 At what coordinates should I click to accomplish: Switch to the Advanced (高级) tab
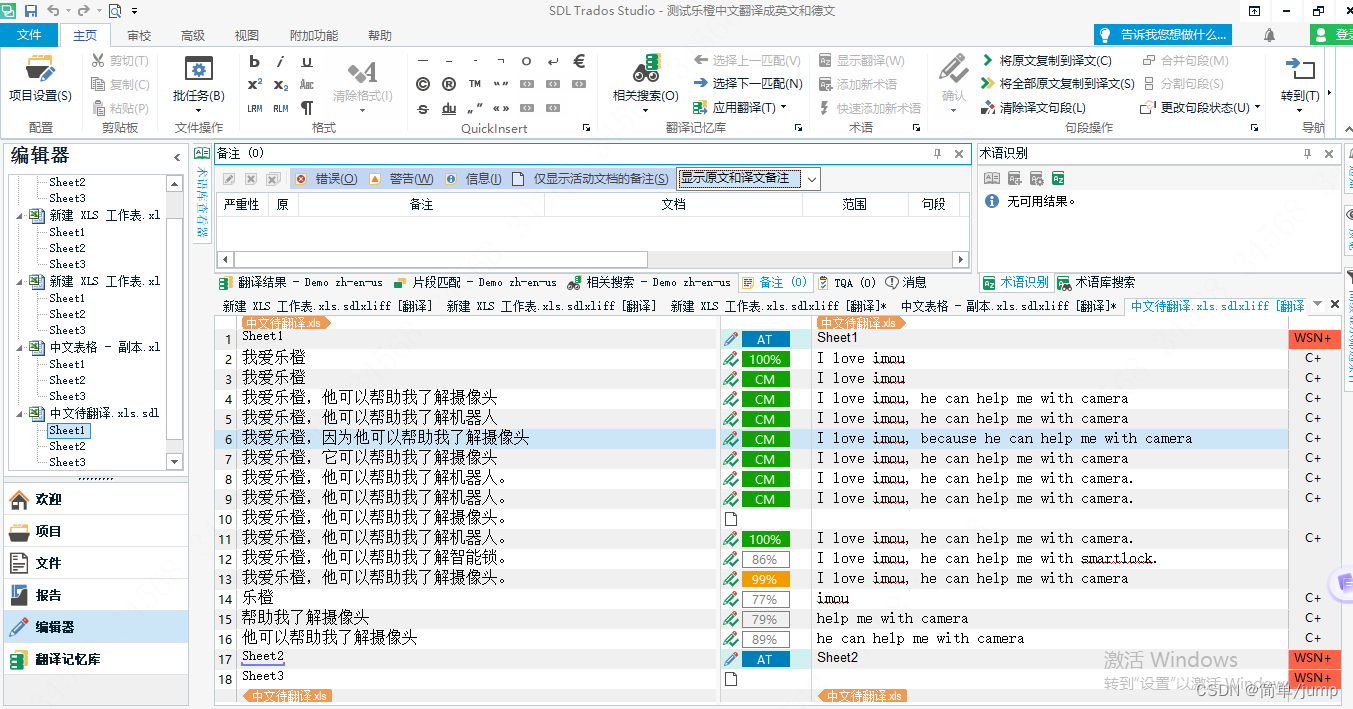(193, 35)
